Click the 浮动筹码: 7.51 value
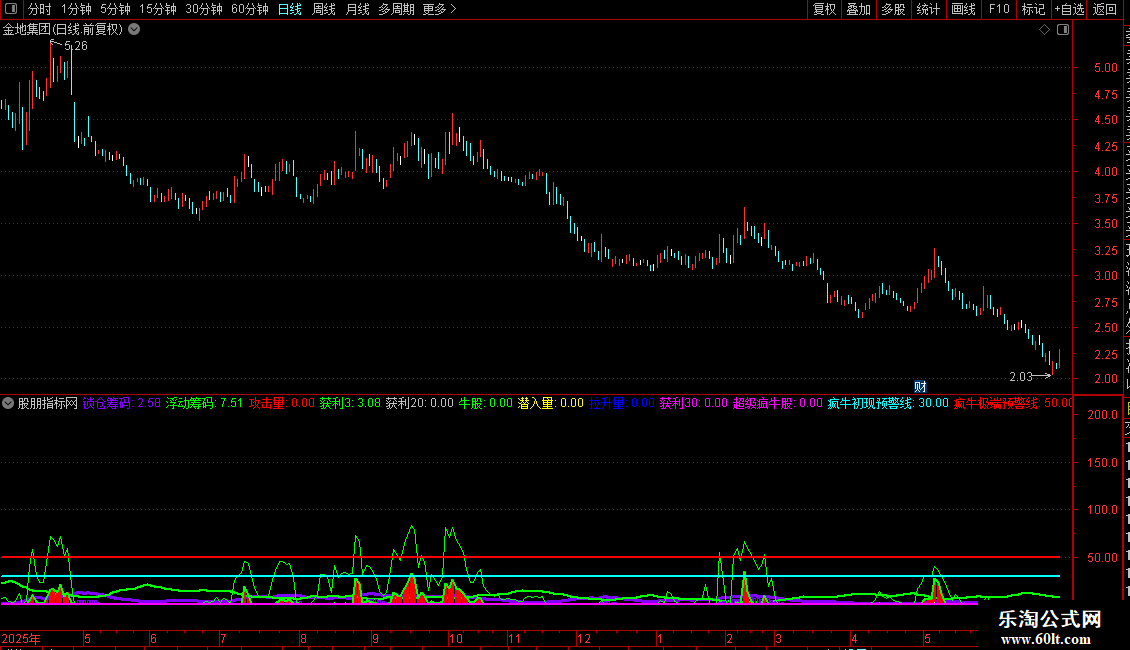The width and height of the screenshot is (1130, 650). tap(205, 404)
